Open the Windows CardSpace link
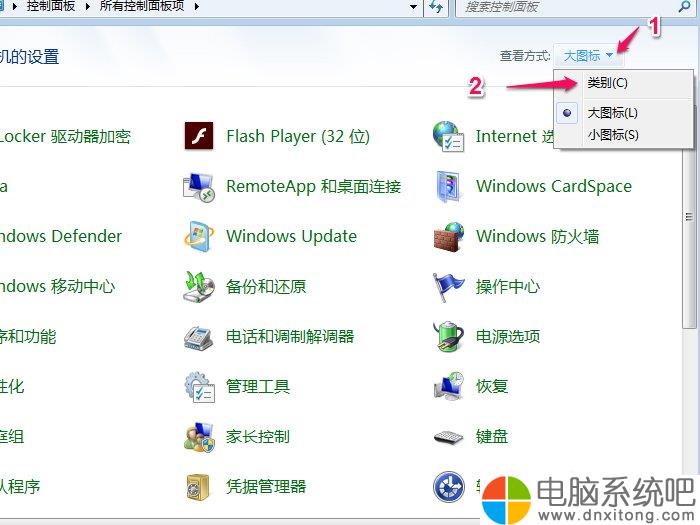Screen dimensions: 700x525 (554, 186)
